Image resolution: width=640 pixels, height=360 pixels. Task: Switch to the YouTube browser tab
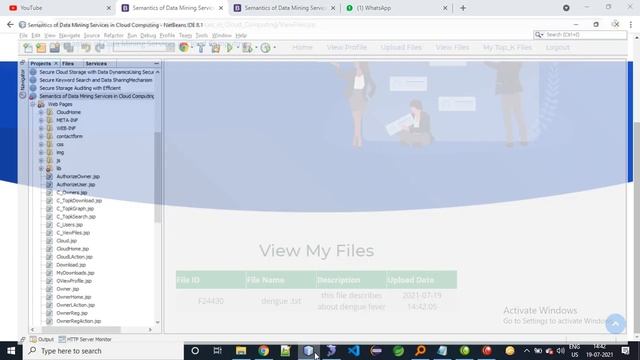(x=59, y=8)
